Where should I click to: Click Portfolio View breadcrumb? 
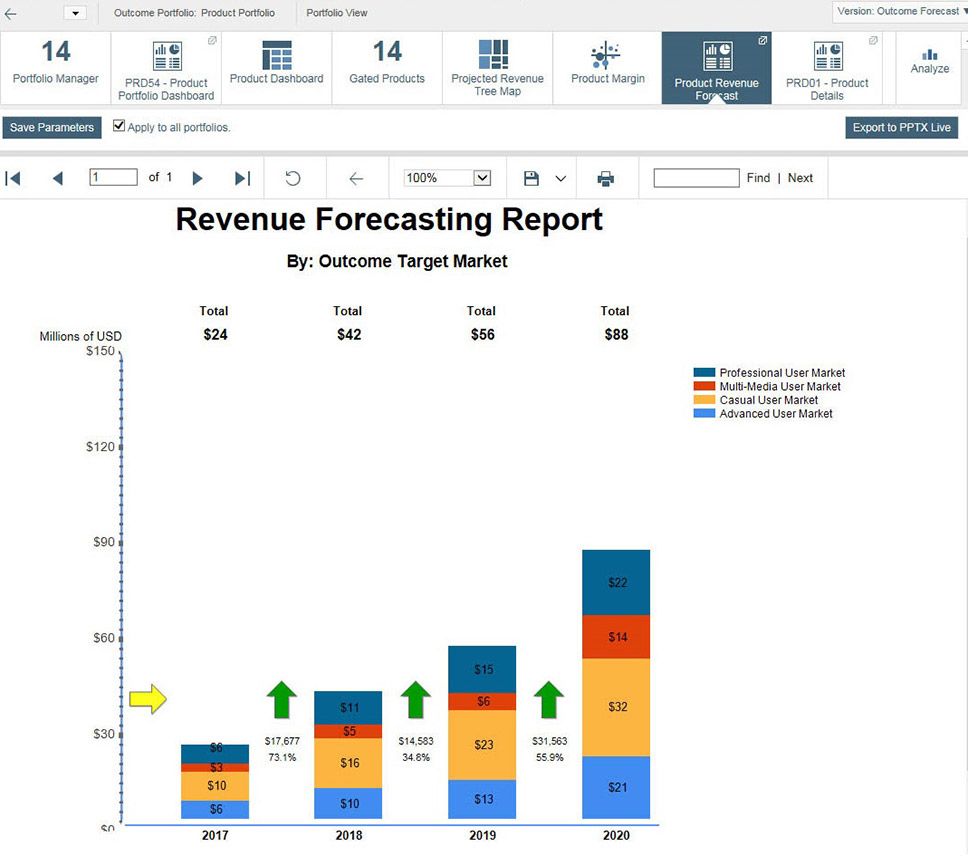coord(336,13)
